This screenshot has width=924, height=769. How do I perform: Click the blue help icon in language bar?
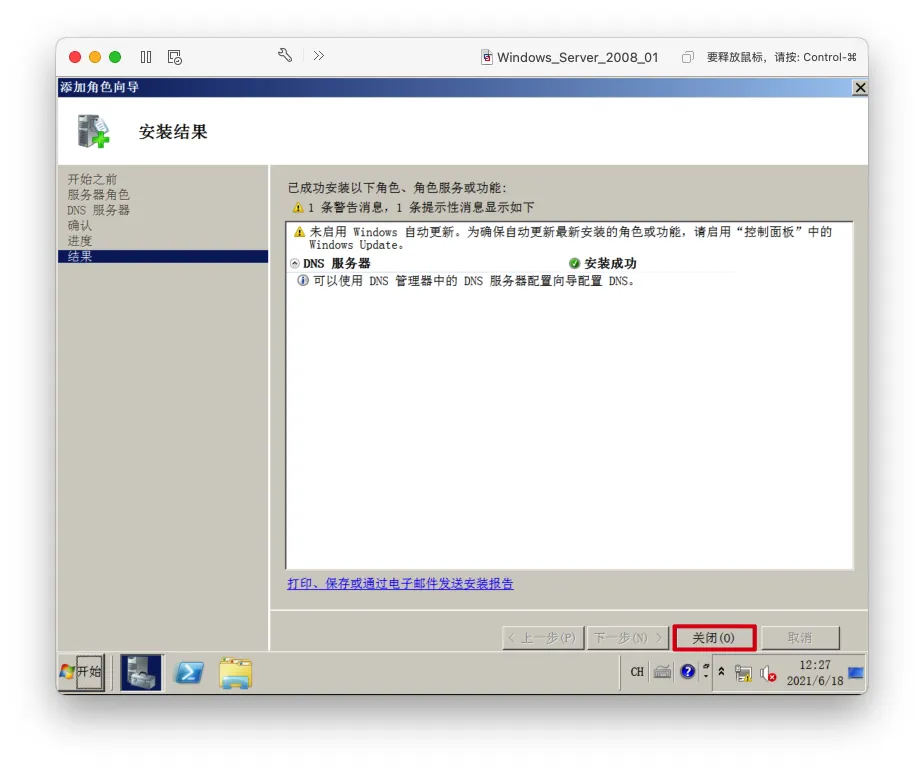[x=688, y=672]
